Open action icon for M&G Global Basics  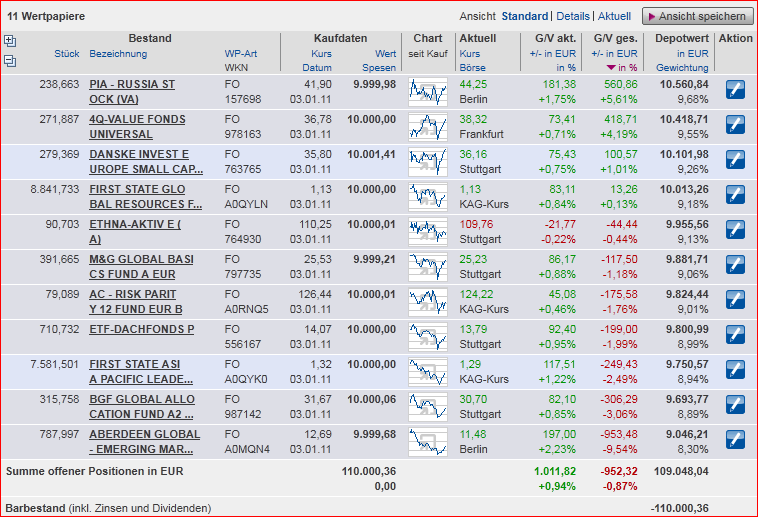(735, 266)
